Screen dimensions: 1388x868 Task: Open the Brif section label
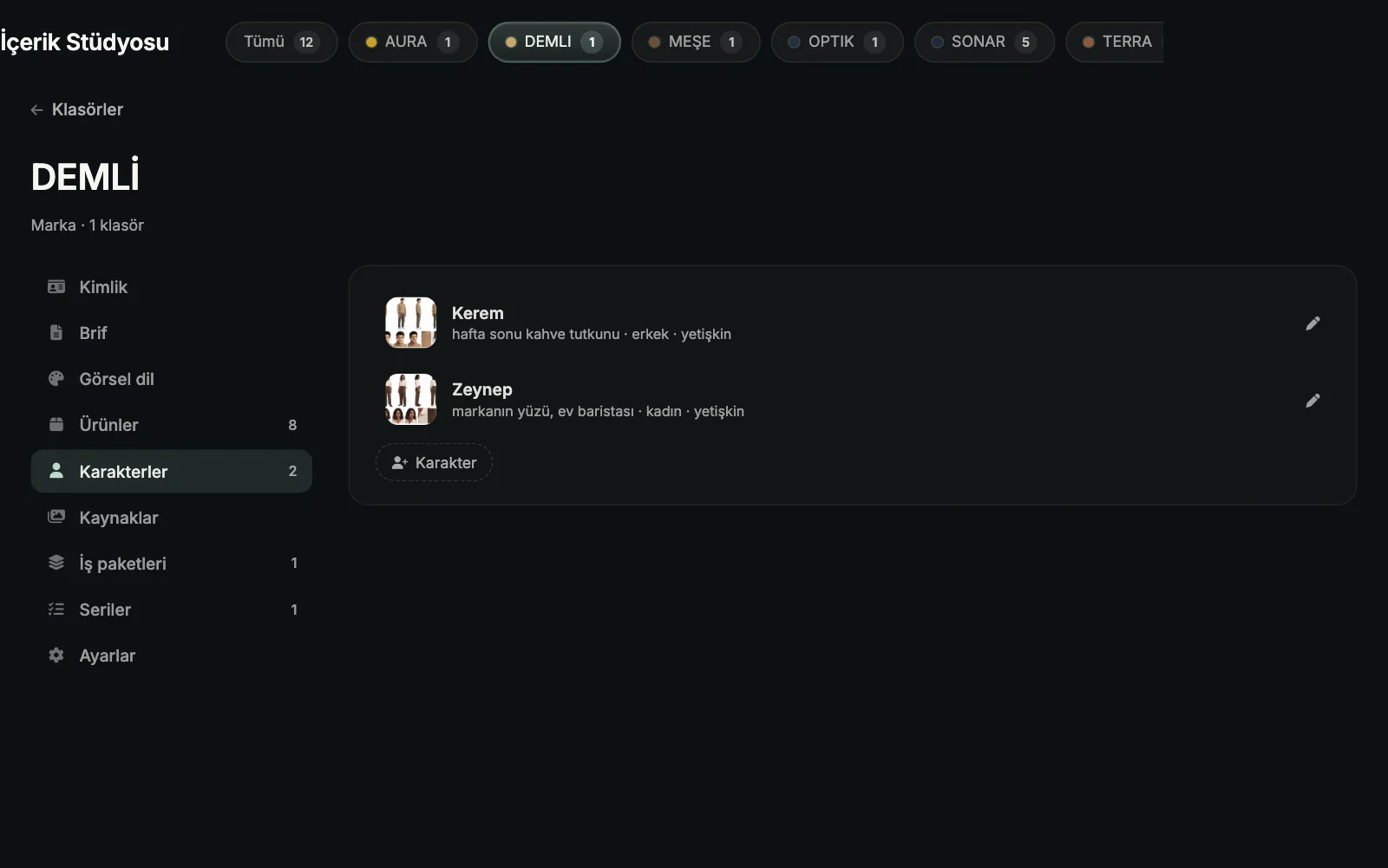coord(93,333)
